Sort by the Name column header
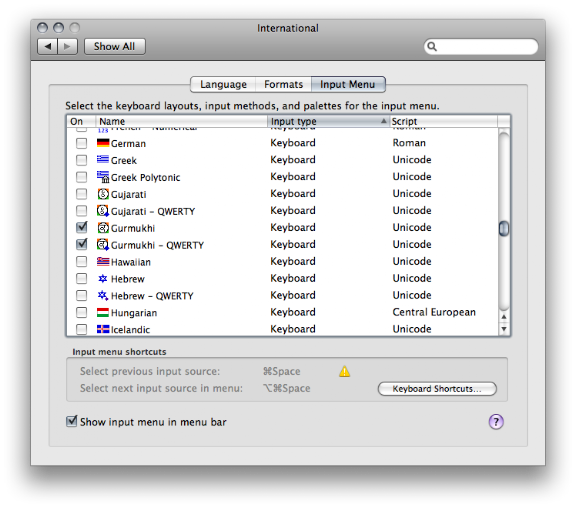576x508 pixels. coord(181,121)
